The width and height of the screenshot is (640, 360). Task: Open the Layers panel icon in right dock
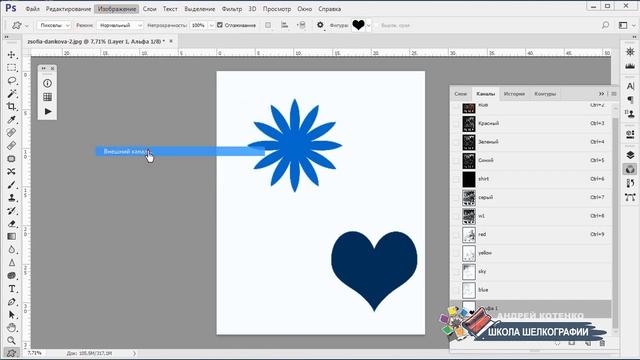click(x=630, y=155)
